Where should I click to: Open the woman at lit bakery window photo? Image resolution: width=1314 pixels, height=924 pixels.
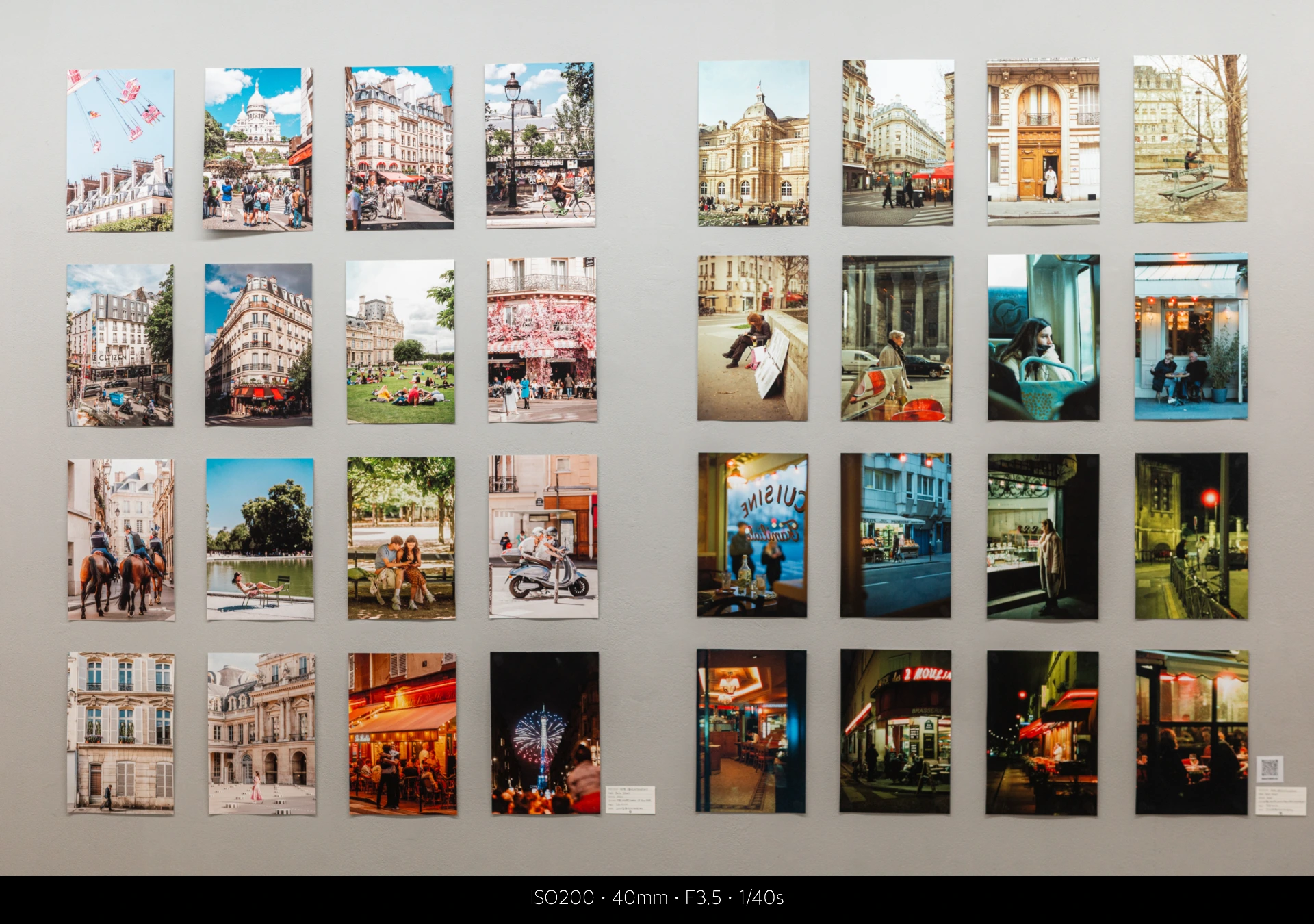(1043, 537)
